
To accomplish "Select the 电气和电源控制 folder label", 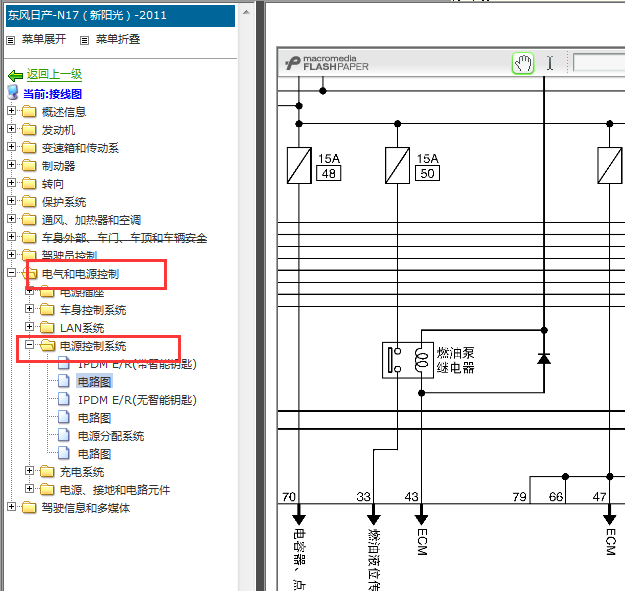I will [81, 274].
